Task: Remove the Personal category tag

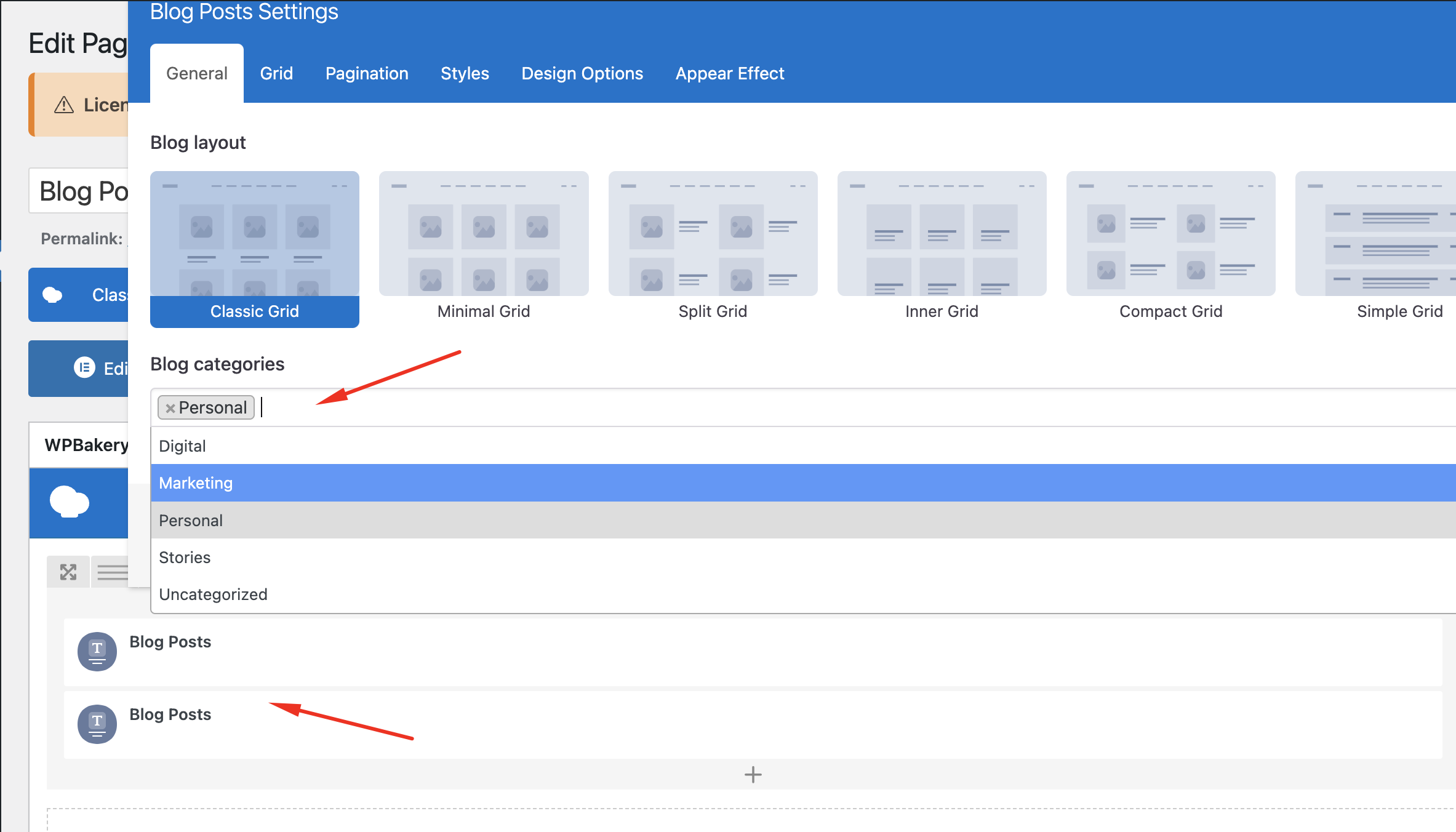Action: pos(170,408)
